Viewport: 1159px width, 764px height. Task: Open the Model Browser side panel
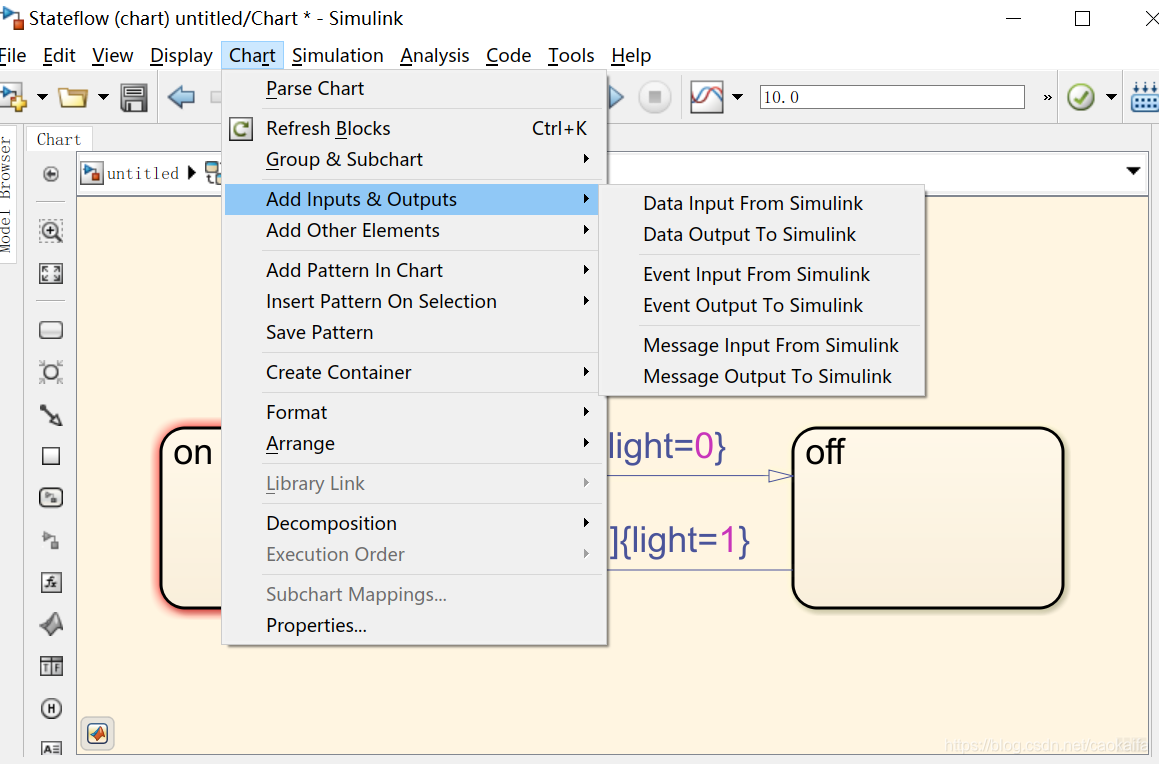click(7, 195)
